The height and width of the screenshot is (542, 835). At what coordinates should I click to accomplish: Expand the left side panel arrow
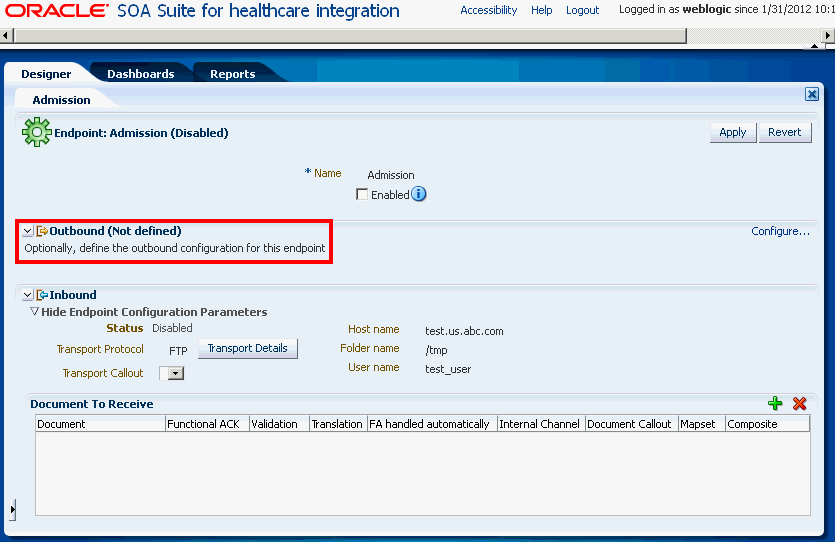13,510
